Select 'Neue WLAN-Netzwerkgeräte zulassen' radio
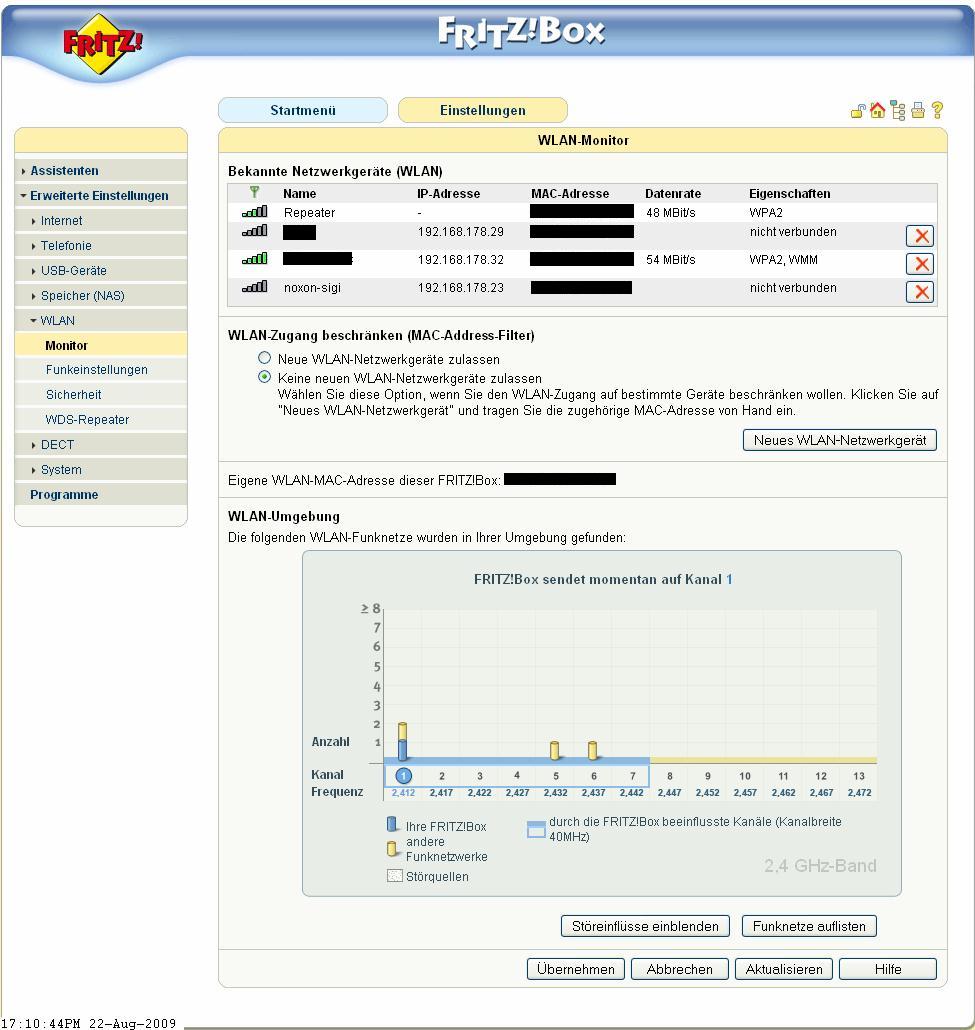The height and width of the screenshot is (1030, 975). click(264, 358)
